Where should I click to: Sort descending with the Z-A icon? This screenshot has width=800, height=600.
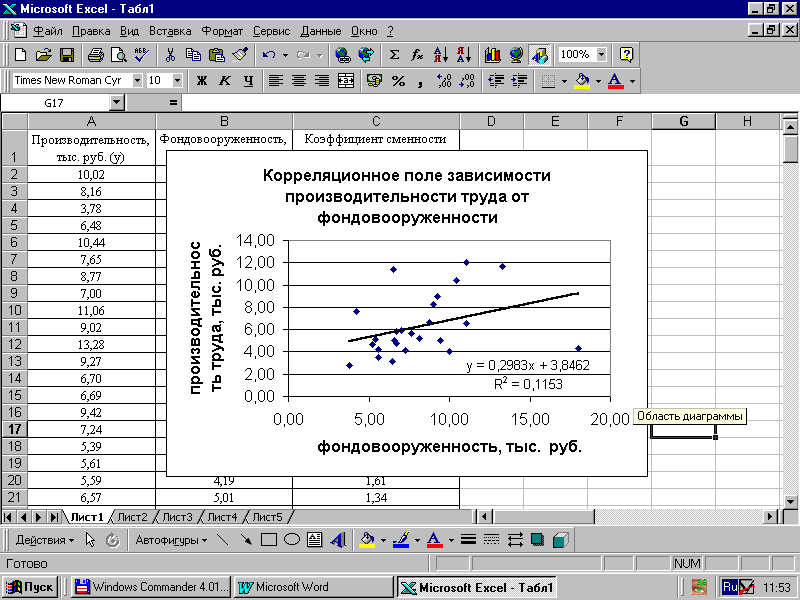tap(464, 55)
